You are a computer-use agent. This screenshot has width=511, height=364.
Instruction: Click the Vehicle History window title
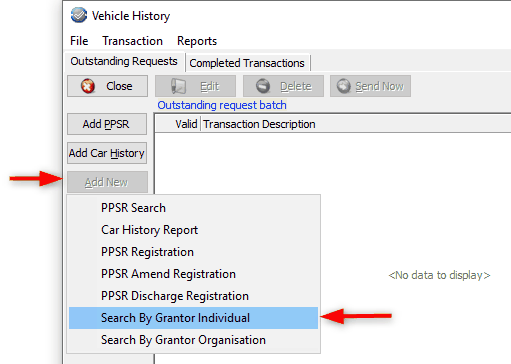tap(131, 16)
